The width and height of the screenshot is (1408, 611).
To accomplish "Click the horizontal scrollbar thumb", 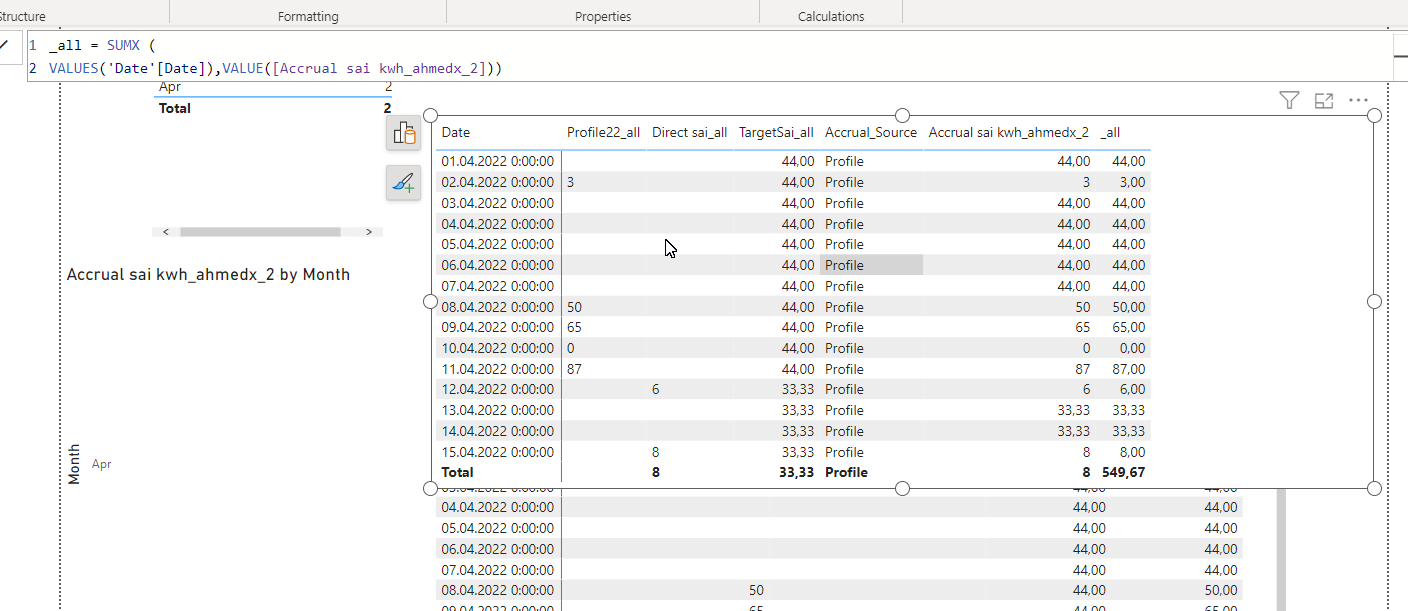I will (260, 232).
